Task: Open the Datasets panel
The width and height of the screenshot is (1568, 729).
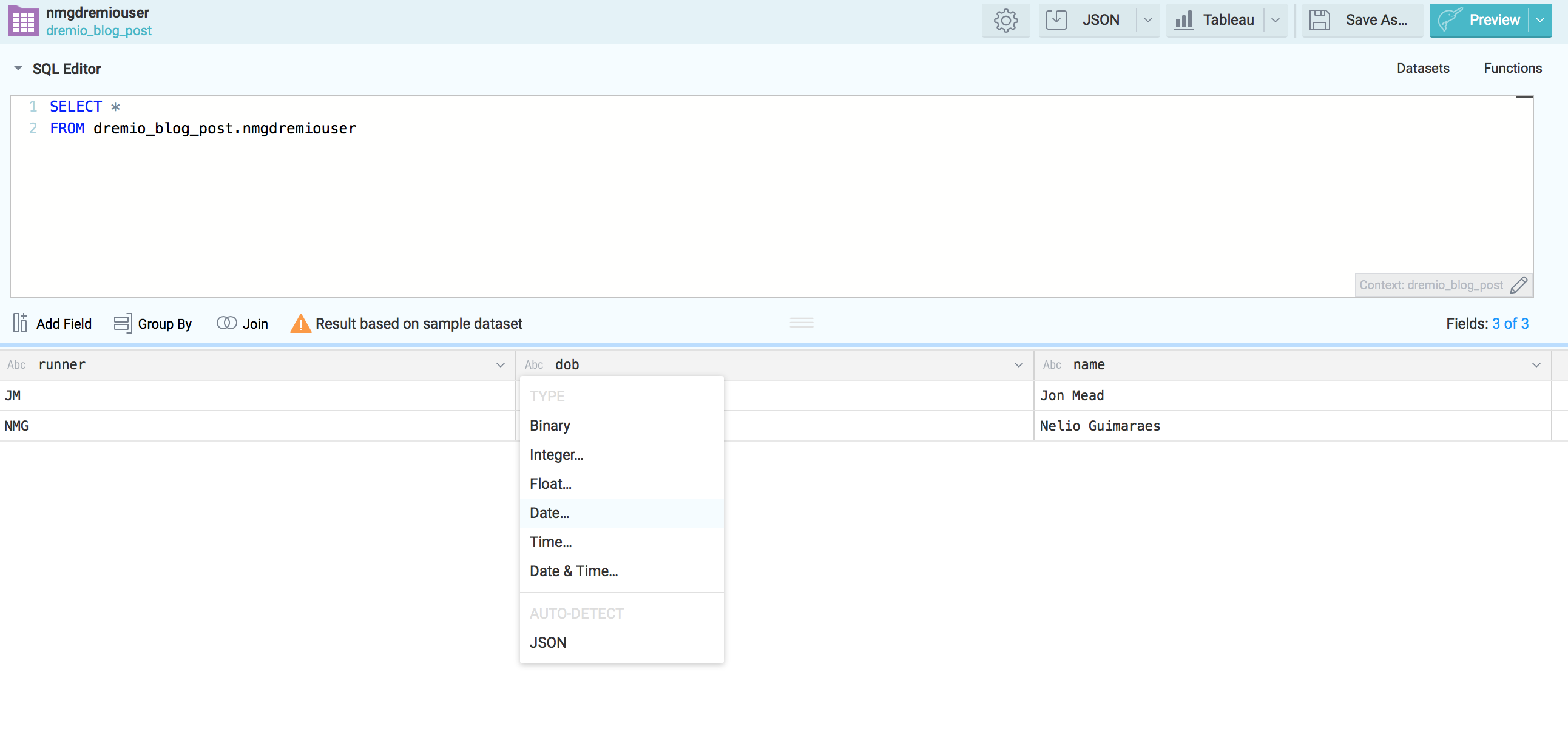Action: 1422,68
